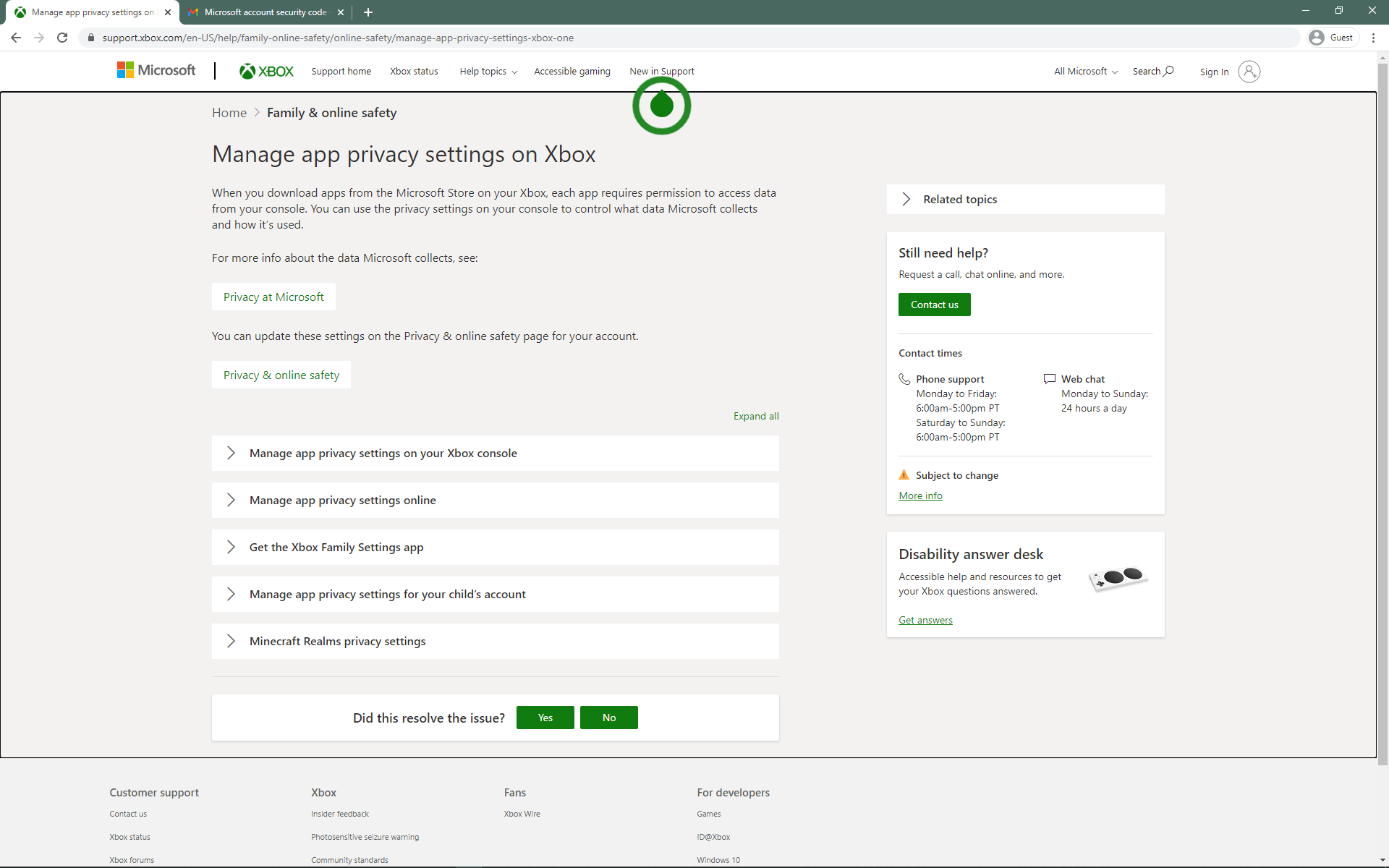Select Support home menu item

click(340, 71)
